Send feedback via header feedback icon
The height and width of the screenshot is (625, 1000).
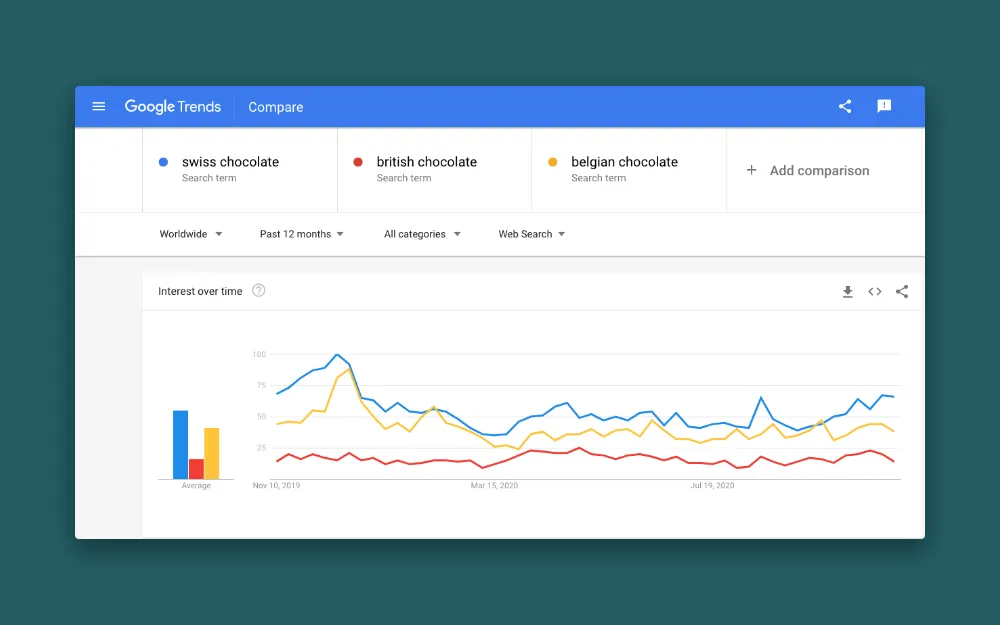coord(884,106)
